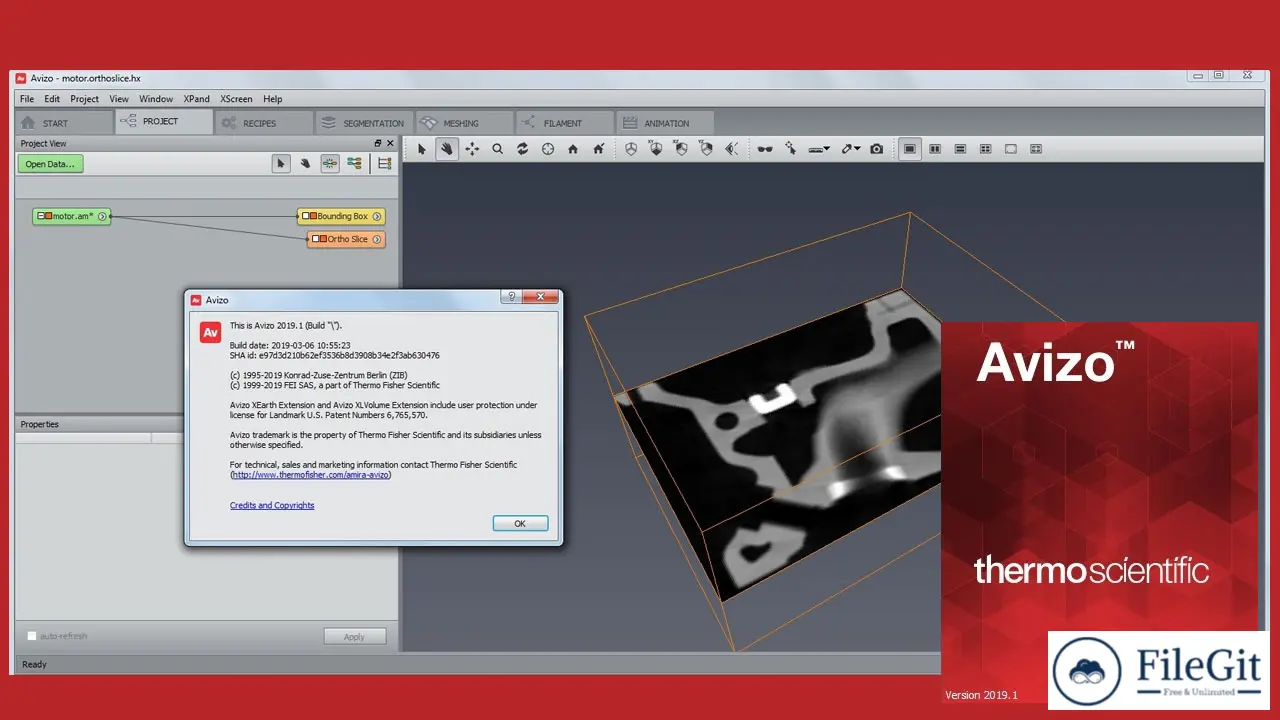This screenshot has width=1280, height=720.
Task: Open the thermofisher.com amira-avizo link
Action: 311,475
